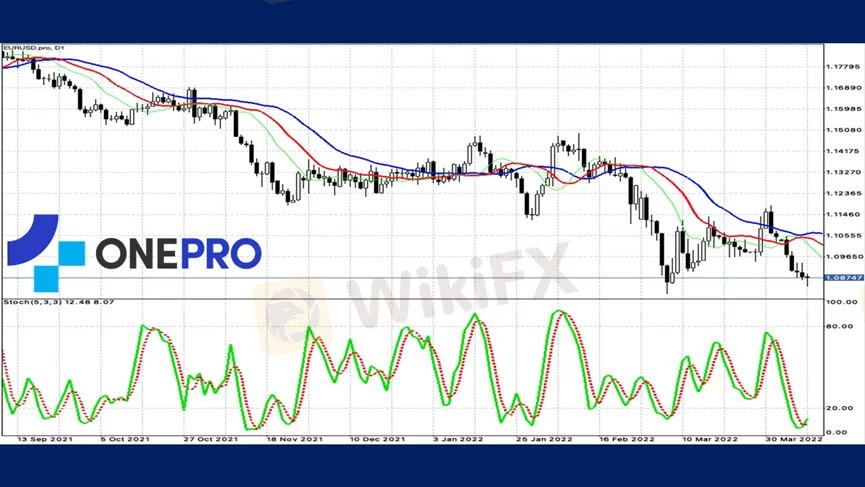
Task: Click the 1.10555 price axis label
Action: tap(843, 236)
